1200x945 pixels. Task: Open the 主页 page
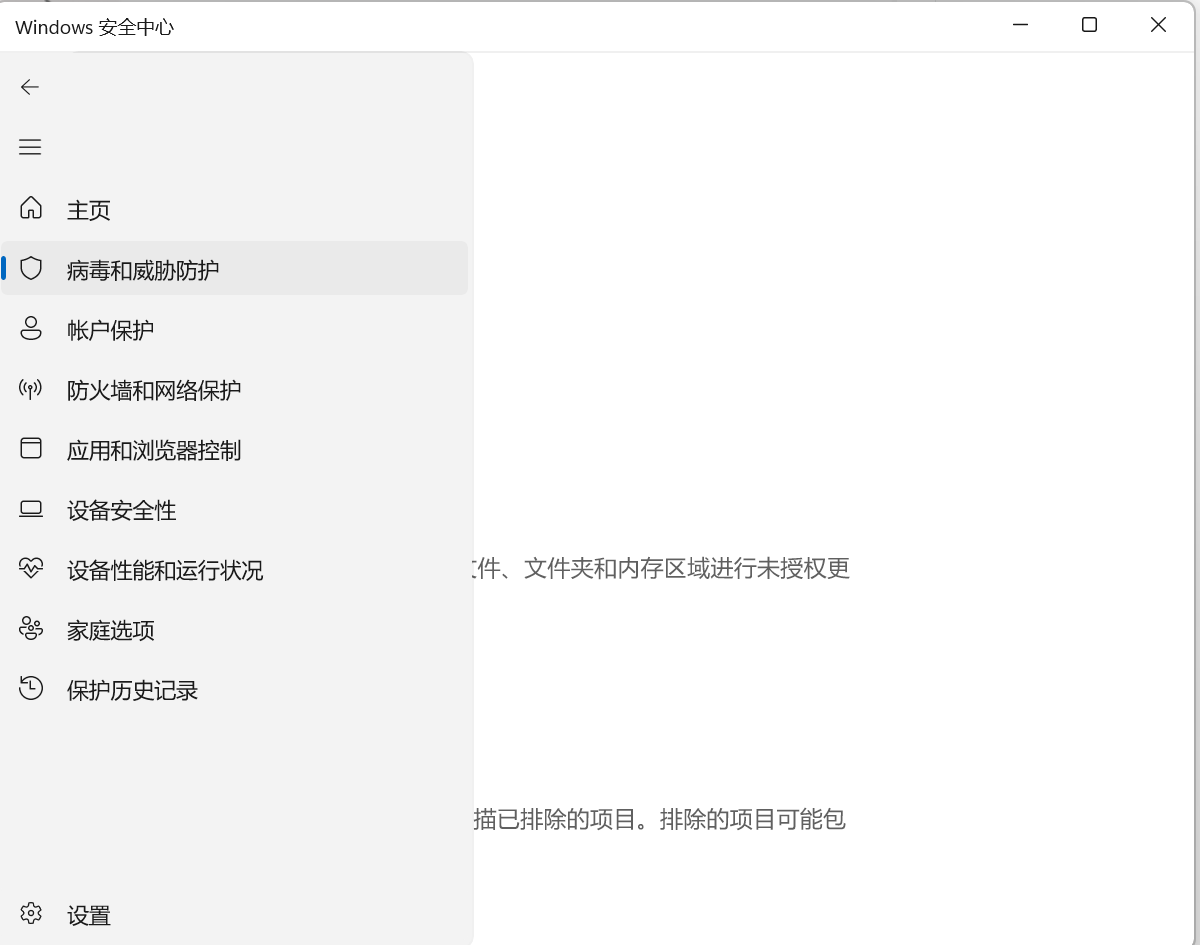pos(235,210)
